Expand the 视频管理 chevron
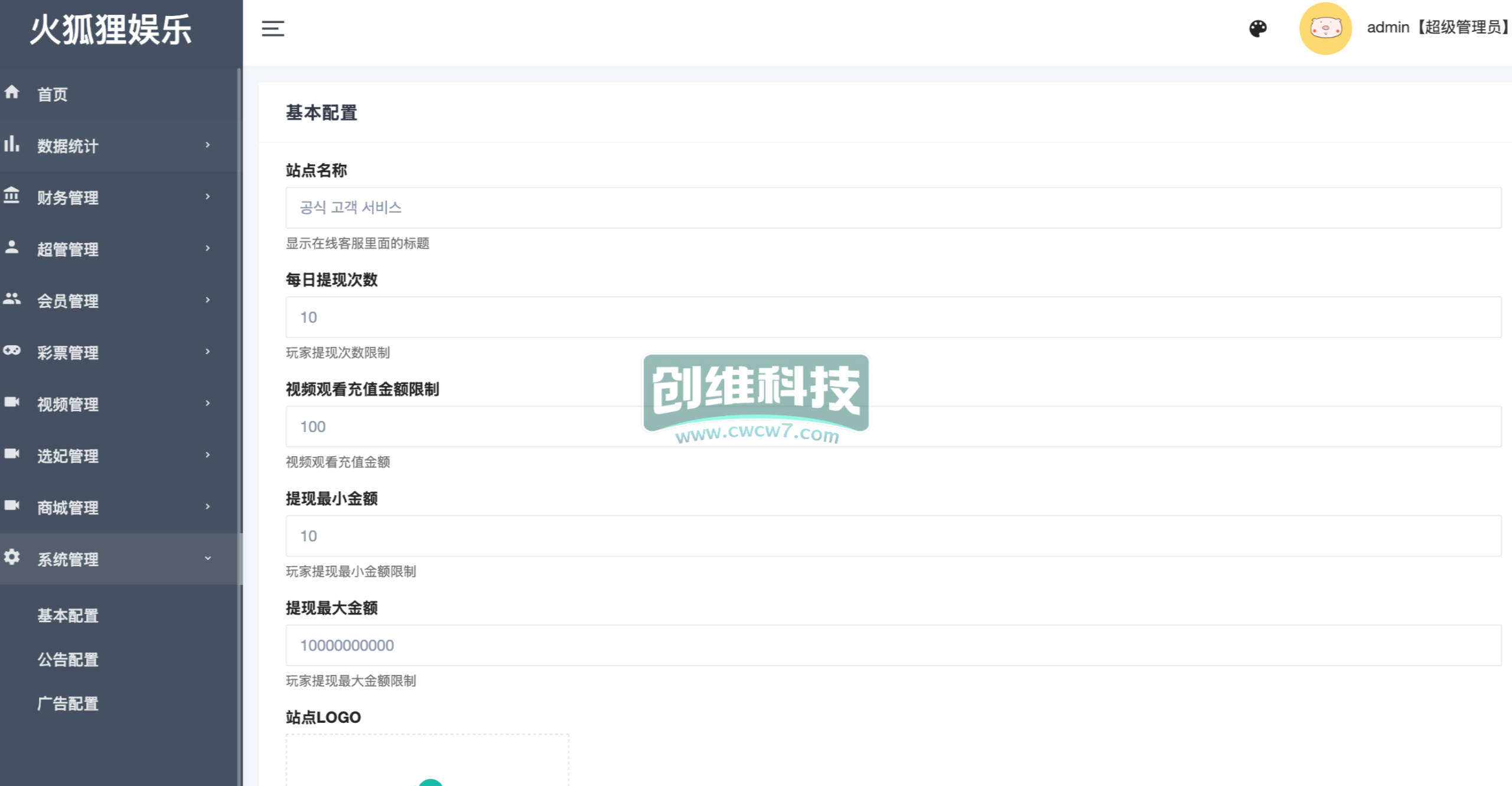The height and width of the screenshot is (786, 1512). (x=208, y=403)
